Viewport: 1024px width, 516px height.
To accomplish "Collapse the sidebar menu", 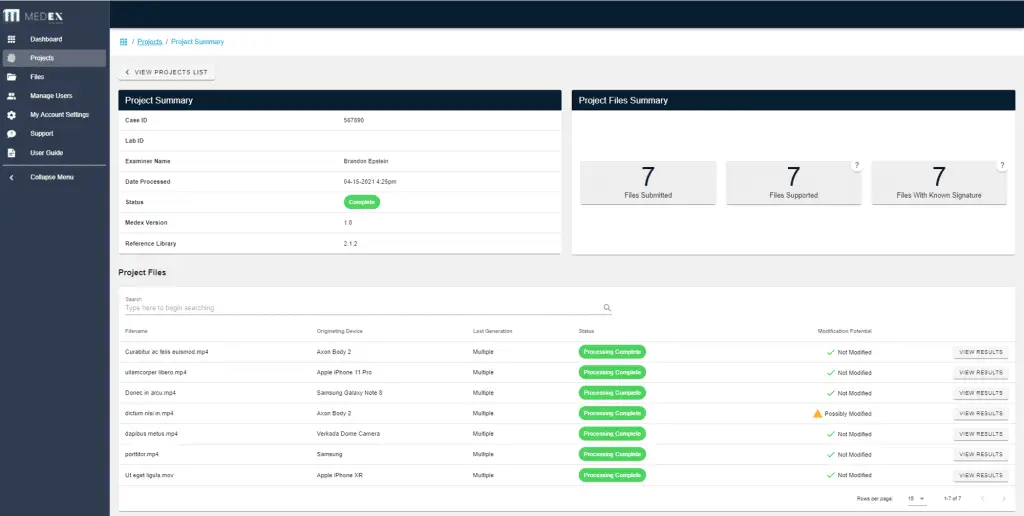I will tap(52, 177).
